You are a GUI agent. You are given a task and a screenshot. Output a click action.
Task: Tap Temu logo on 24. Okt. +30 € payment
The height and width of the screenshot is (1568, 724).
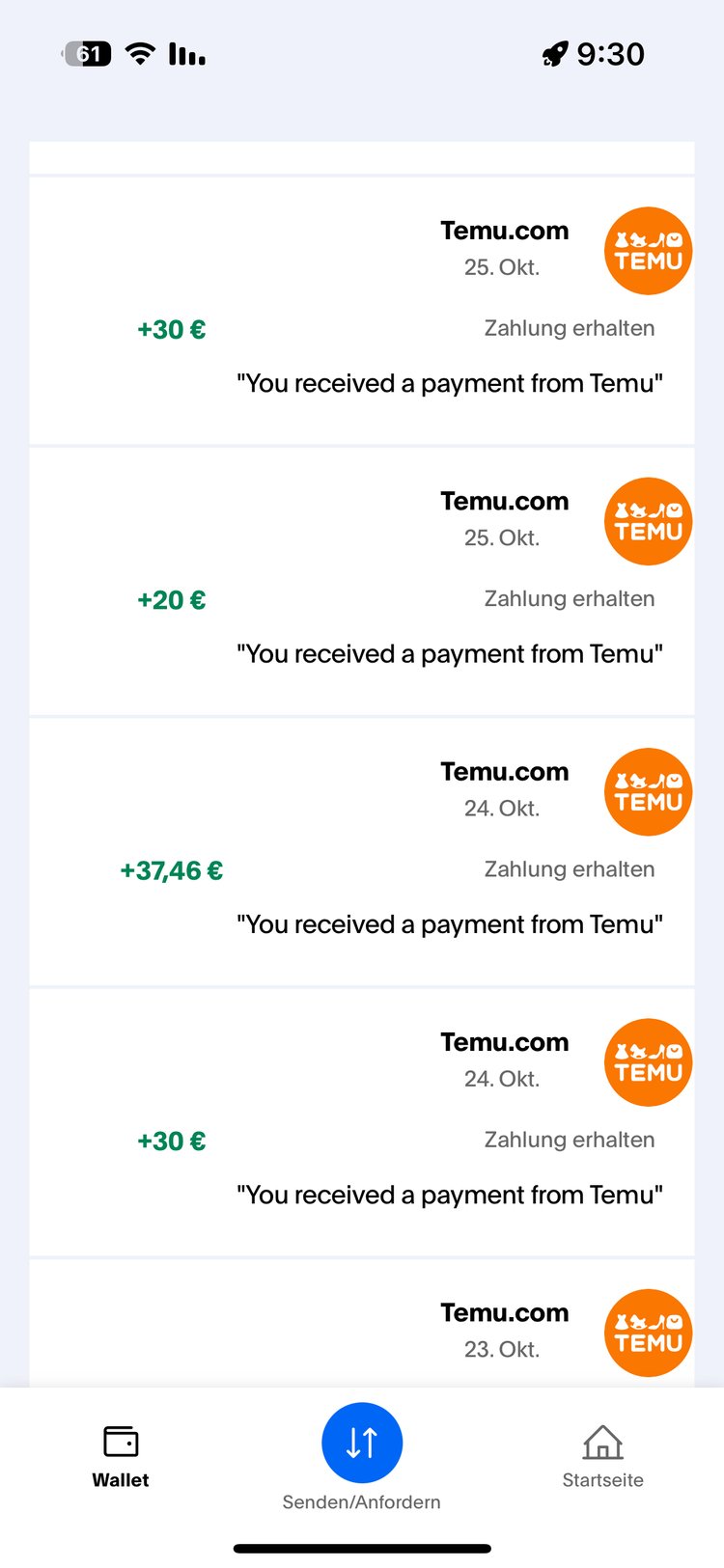pos(648,1062)
